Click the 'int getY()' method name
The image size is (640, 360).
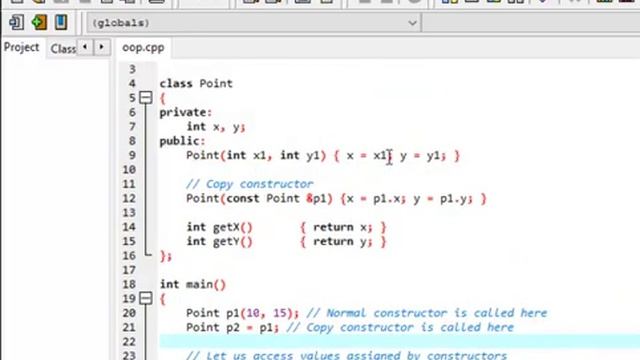tap(220, 241)
